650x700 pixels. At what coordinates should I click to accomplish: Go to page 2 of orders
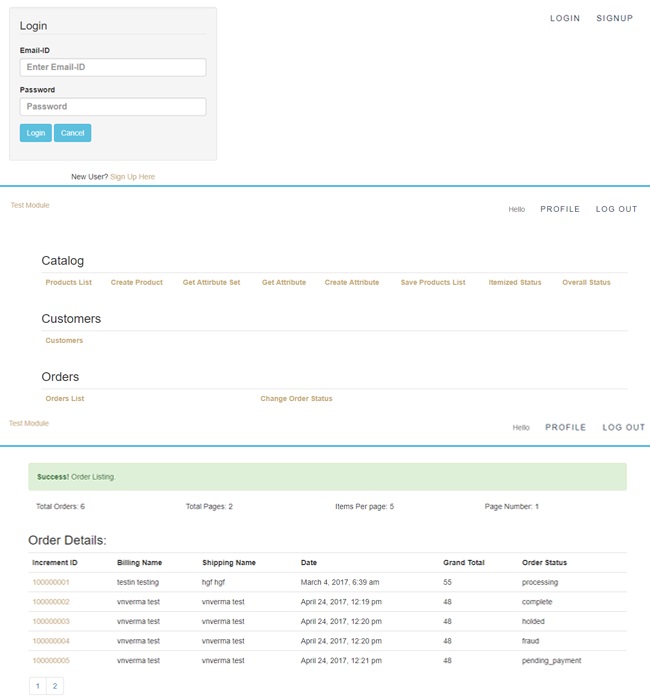55,686
